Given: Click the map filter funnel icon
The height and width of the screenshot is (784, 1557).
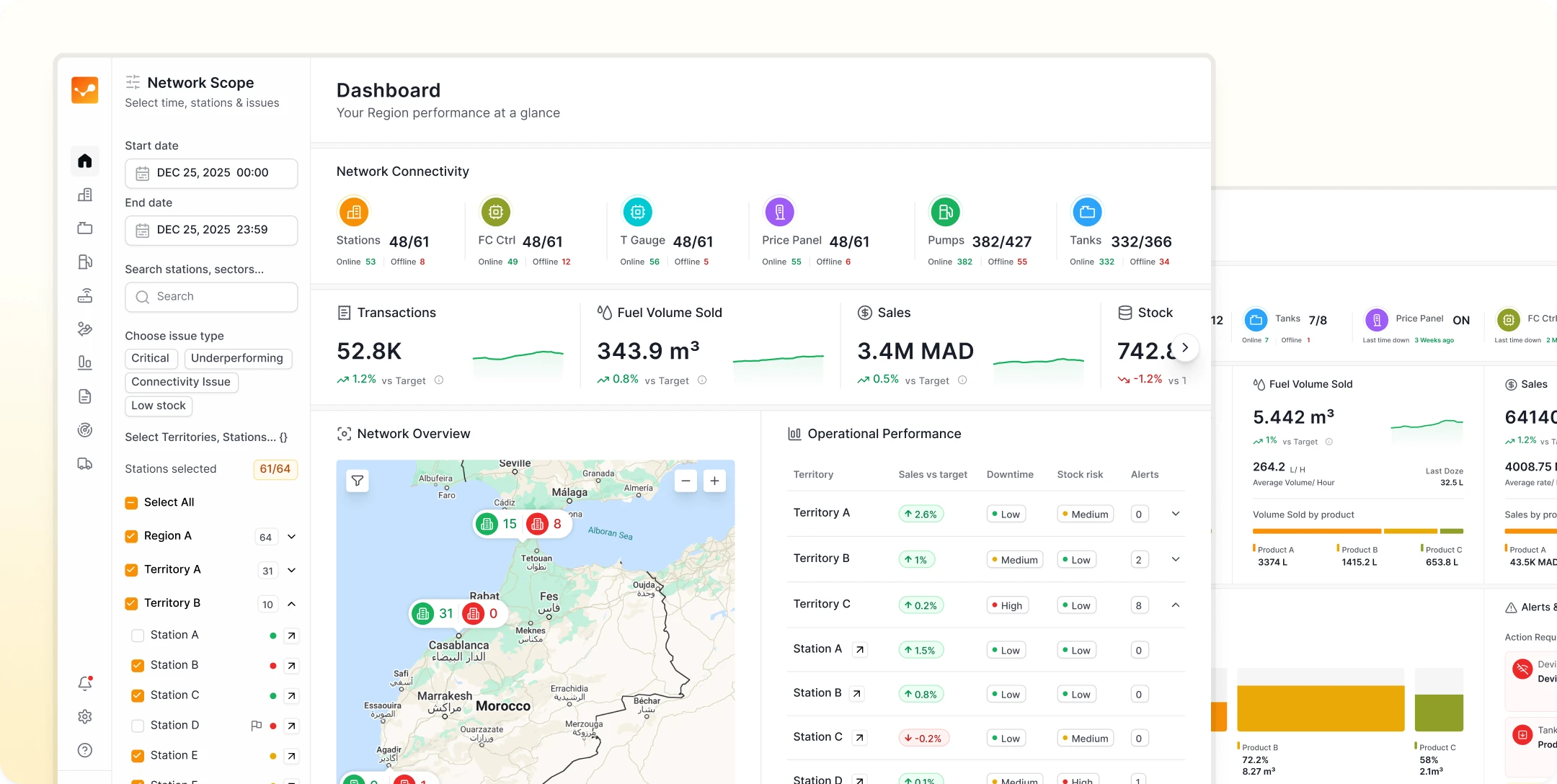Looking at the screenshot, I should tap(358, 481).
